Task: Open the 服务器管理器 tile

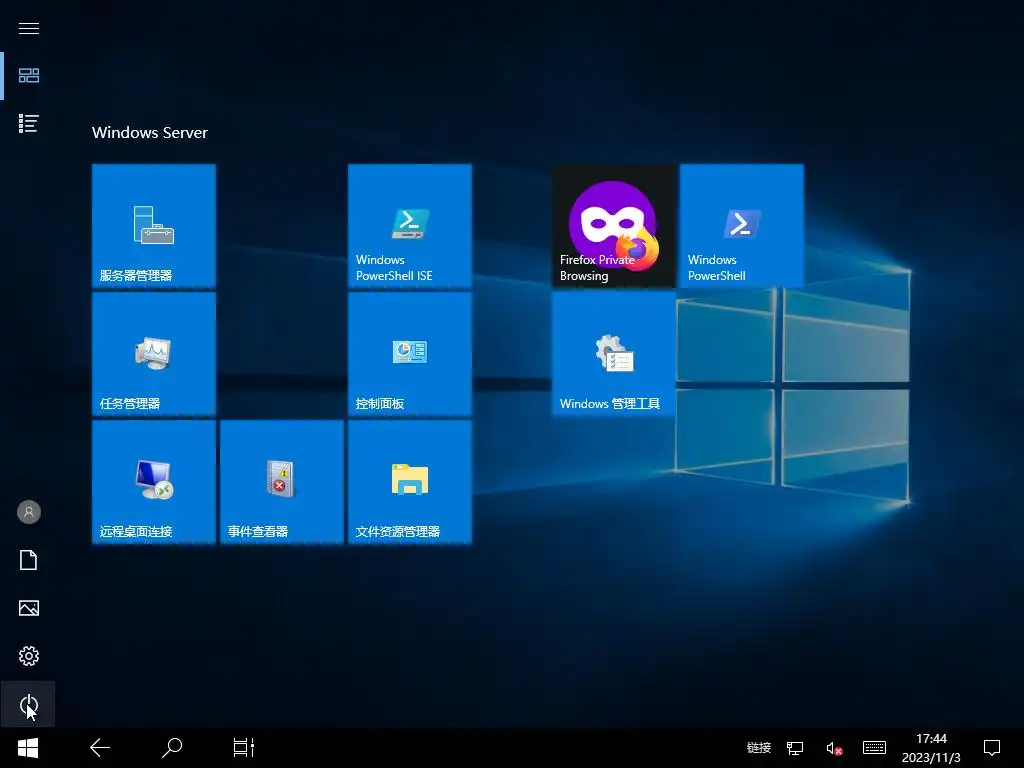Action: (x=154, y=225)
